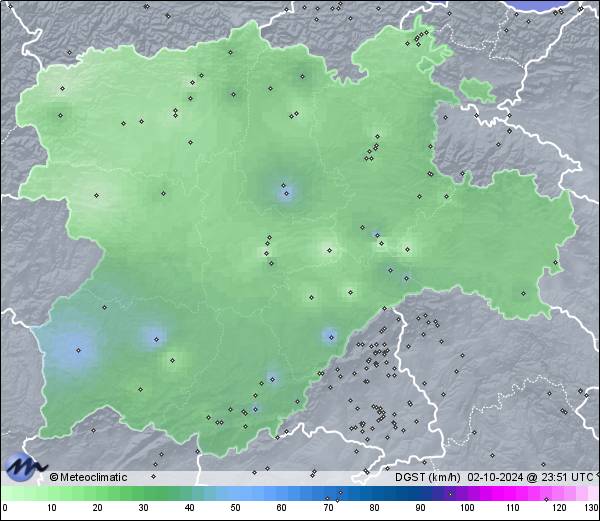
Task: Click the Meteoclimatic wave logo
Action: [x=26, y=467]
